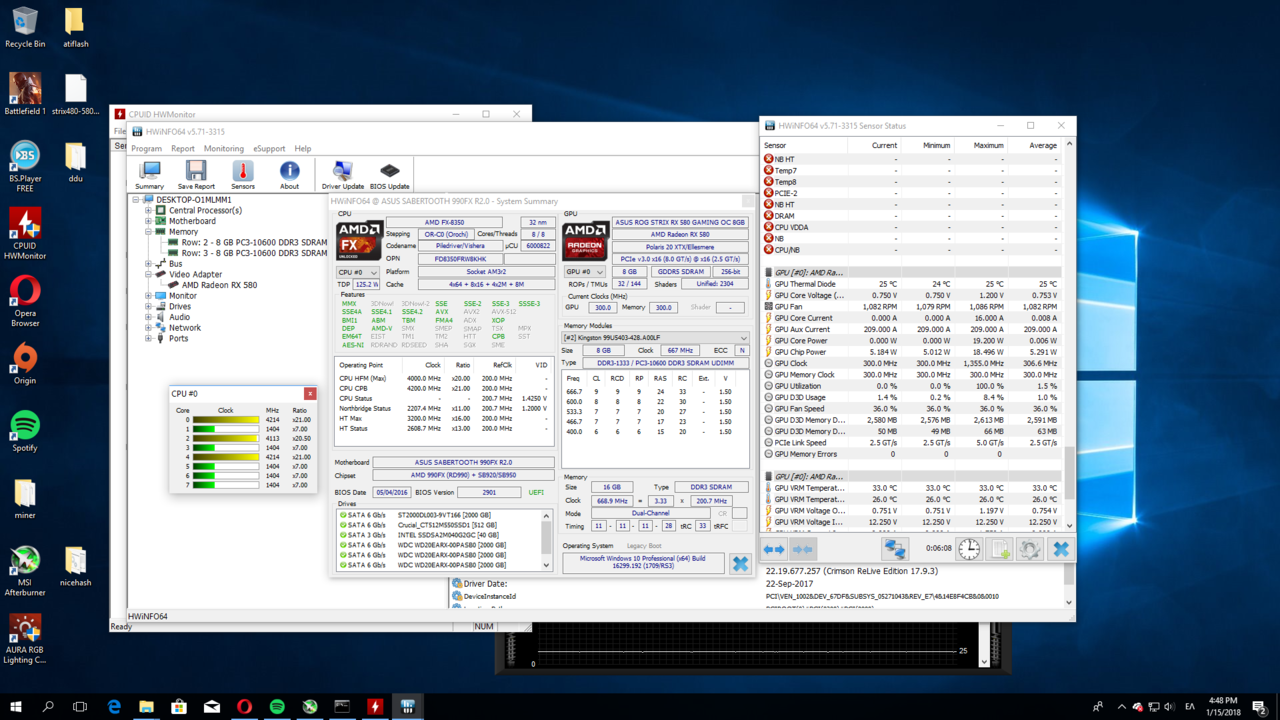Screen dimensions: 1280x720
Task: Launch Driver Update from toolbar
Action: pyautogui.click(x=342, y=175)
